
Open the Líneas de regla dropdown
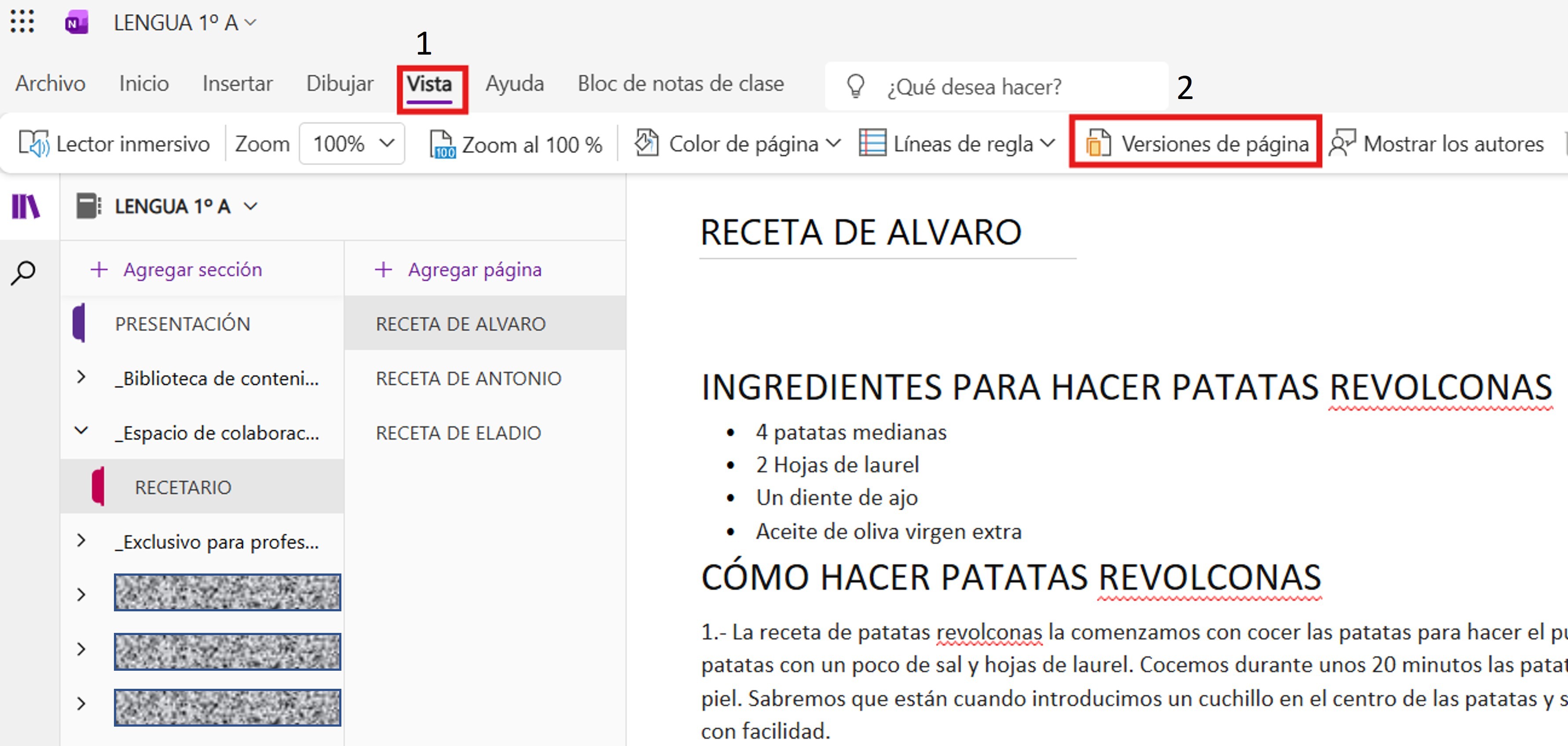[x=956, y=144]
